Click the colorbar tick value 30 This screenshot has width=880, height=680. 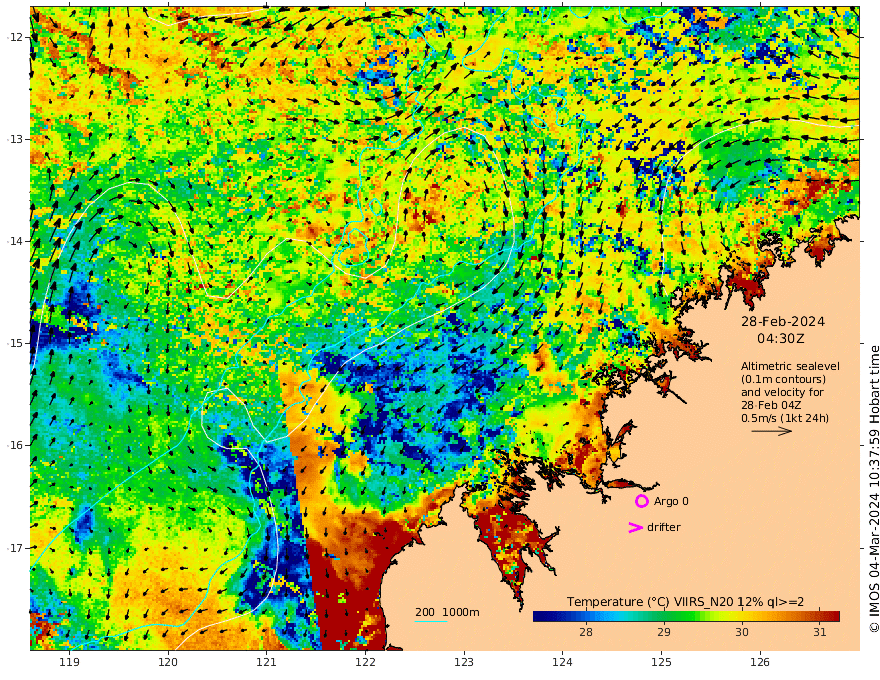(742, 632)
